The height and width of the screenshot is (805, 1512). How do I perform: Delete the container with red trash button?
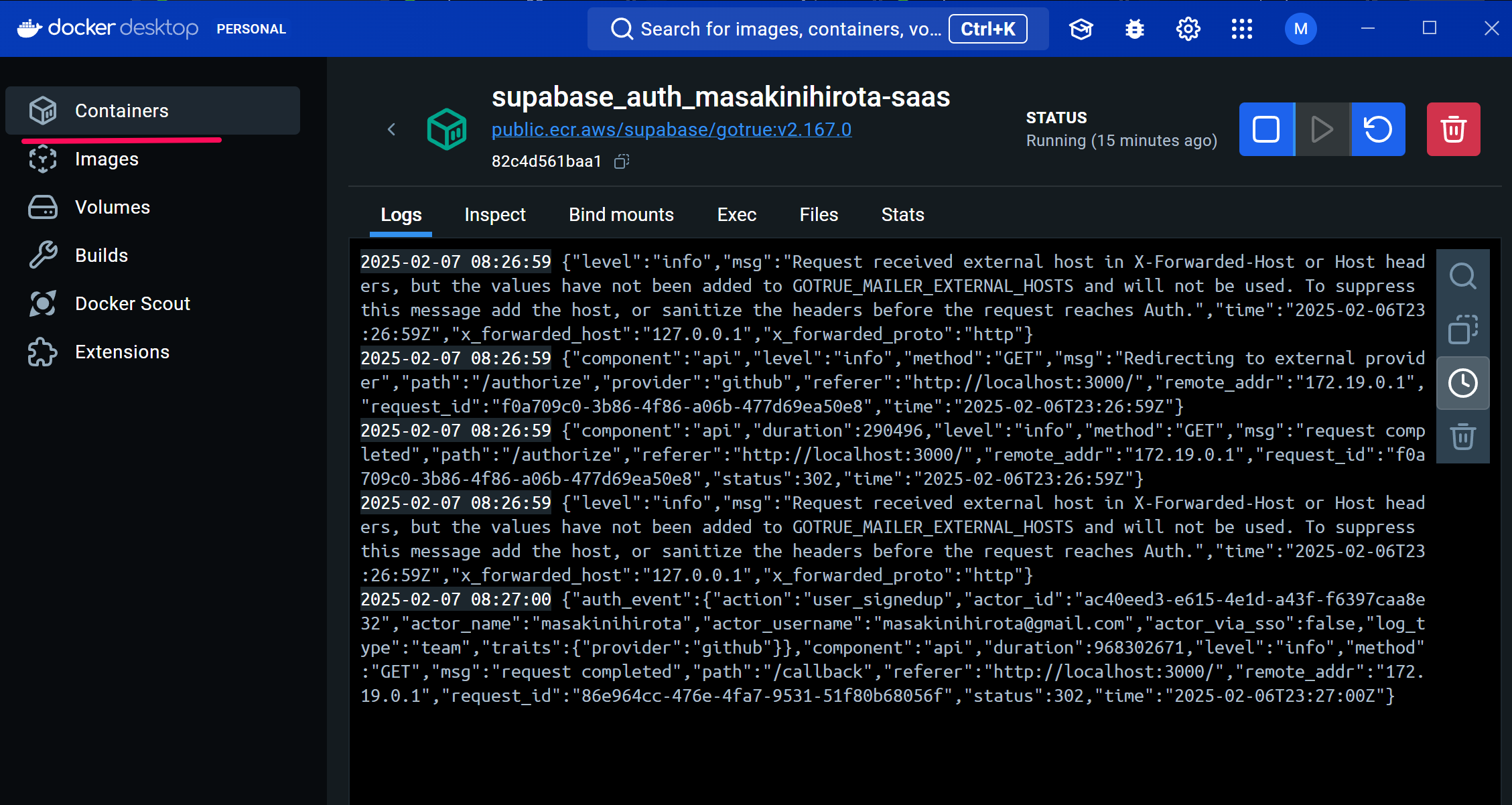[x=1453, y=129]
